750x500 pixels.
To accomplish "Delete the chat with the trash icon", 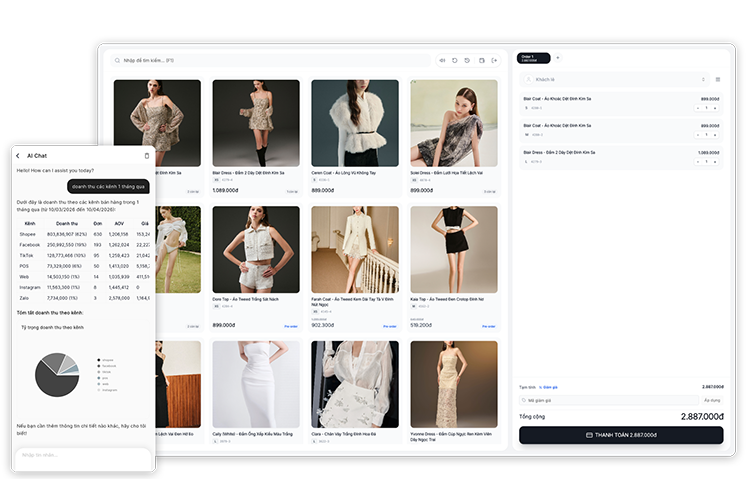I will pyautogui.click(x=147, y=156).
